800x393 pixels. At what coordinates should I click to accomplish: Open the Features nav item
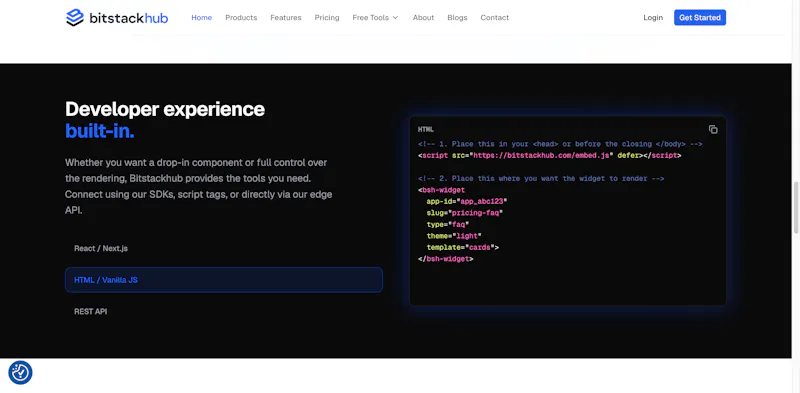286,17
